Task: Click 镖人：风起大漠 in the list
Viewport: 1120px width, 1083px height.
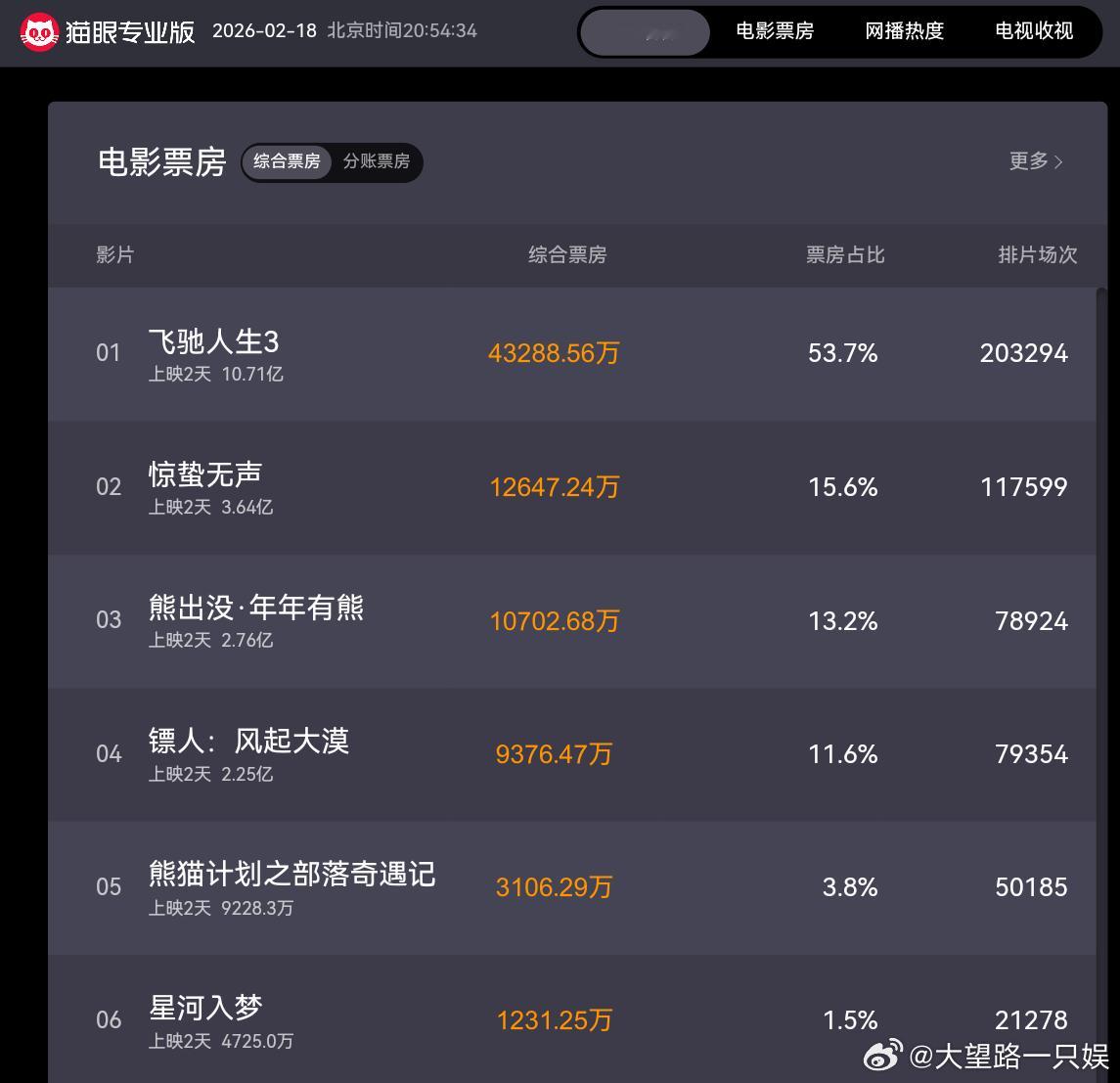Action: point(247,743)
